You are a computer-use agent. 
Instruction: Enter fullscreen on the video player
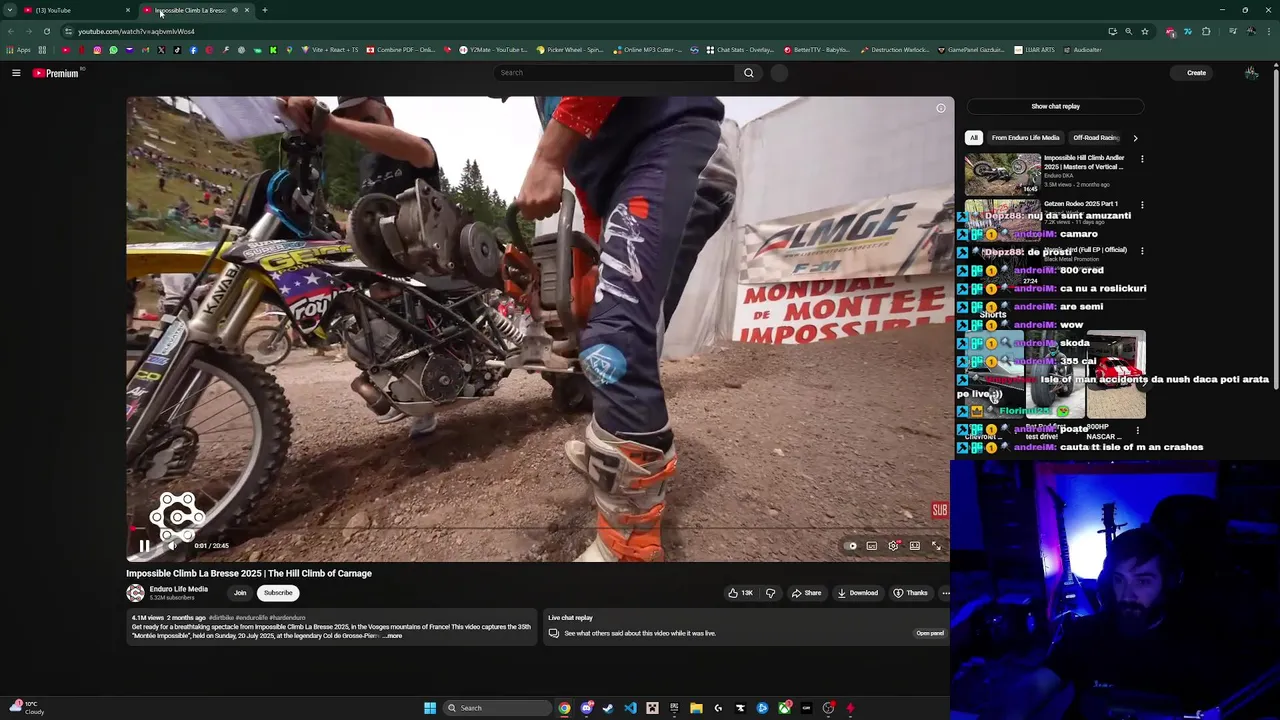(936, 546)
